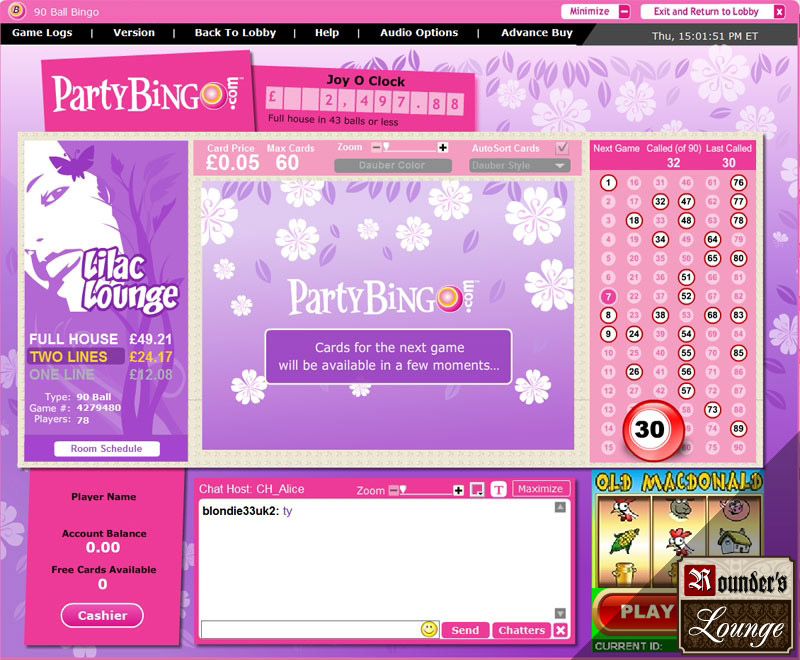This screenshot has height=660, width=800.
Task: Open the Cashier
Action: 102,616
